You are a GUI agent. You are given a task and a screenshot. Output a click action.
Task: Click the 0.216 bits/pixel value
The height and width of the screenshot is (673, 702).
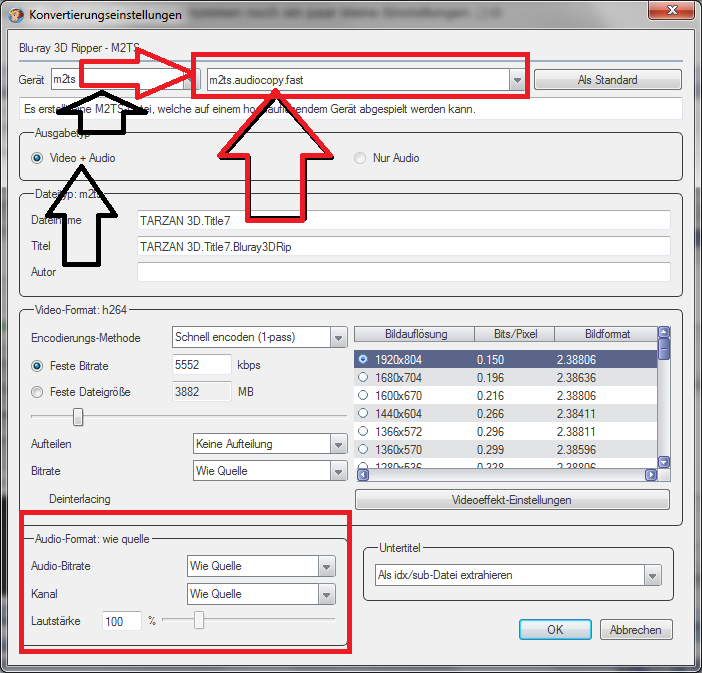[490, 395]
